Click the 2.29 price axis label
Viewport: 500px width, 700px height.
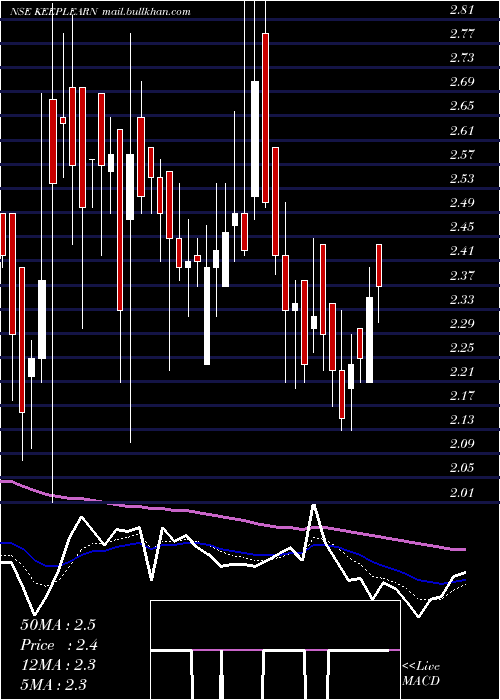tap(462, 324)
